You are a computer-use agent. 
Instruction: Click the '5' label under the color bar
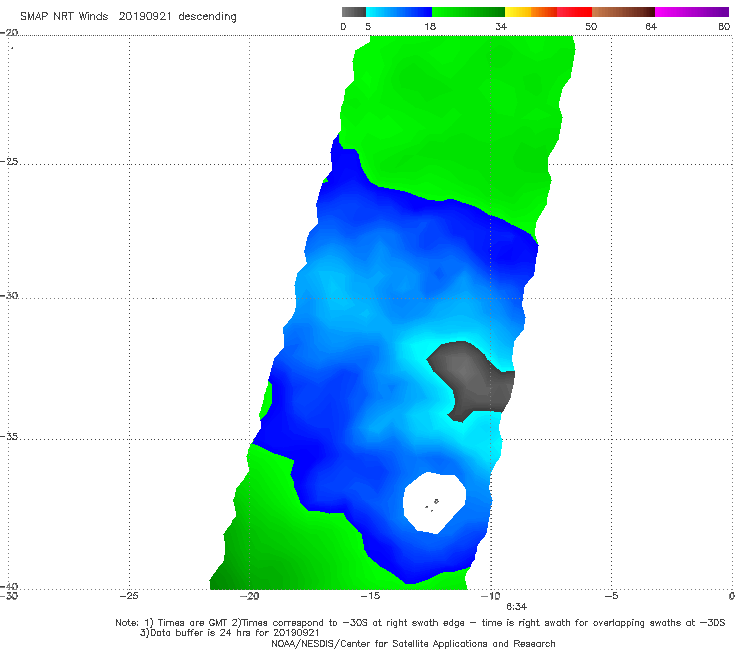368,27
